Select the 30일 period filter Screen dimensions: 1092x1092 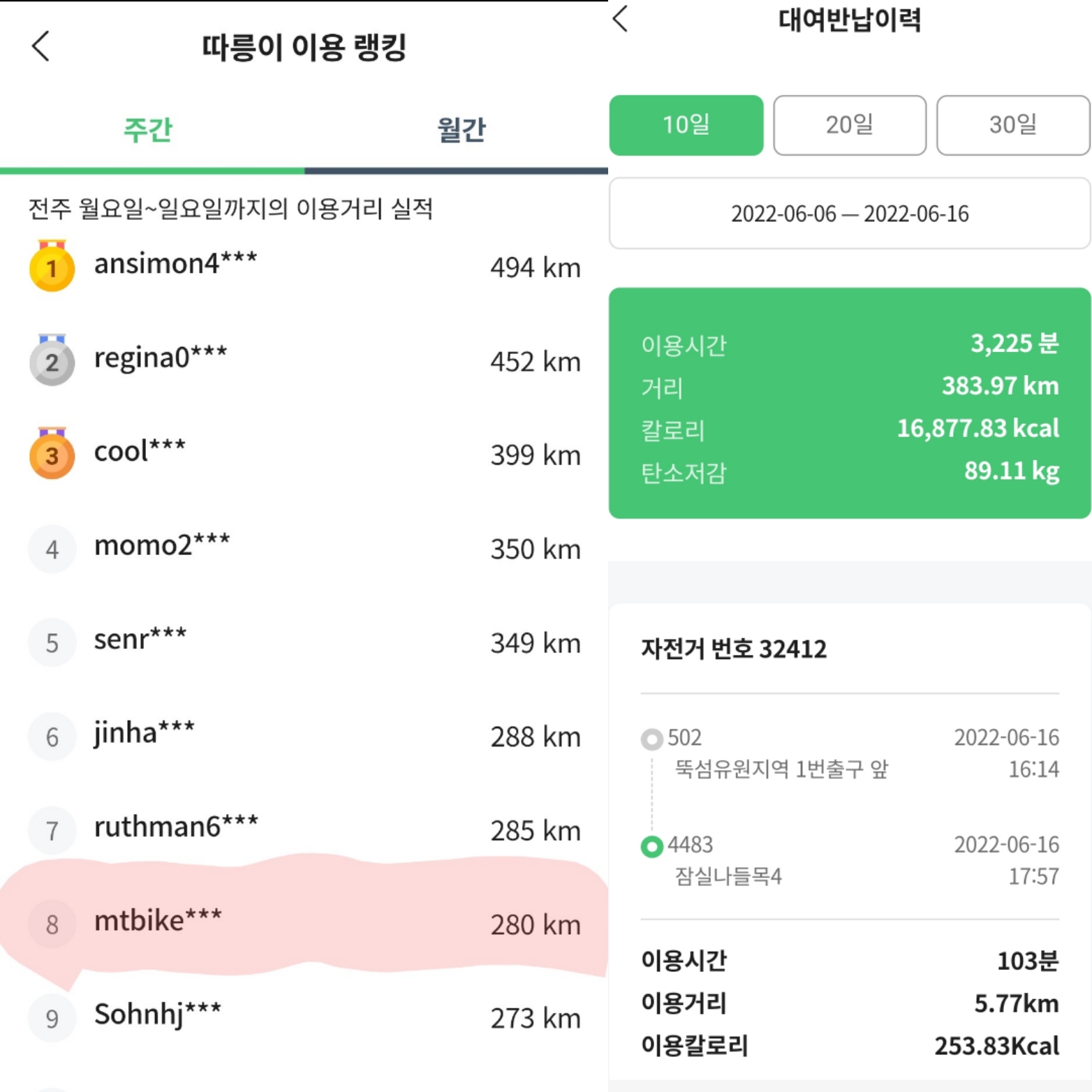click(1012, 125)
